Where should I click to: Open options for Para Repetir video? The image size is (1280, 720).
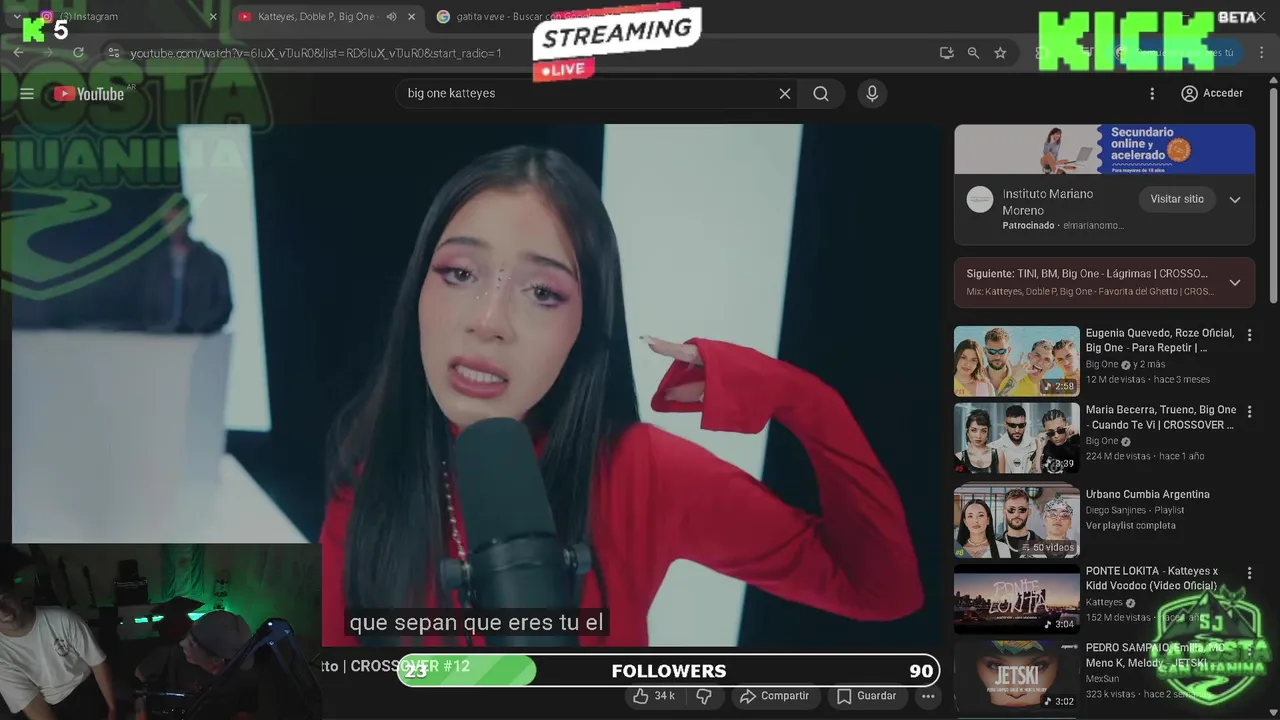tap(1249, 335)
